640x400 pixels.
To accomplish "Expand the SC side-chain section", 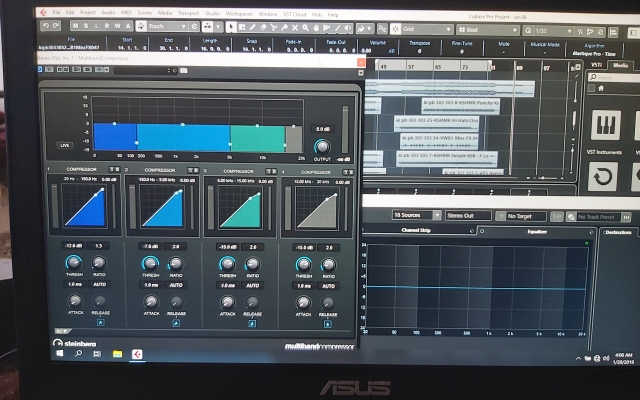I will click(x=62, y=331).
